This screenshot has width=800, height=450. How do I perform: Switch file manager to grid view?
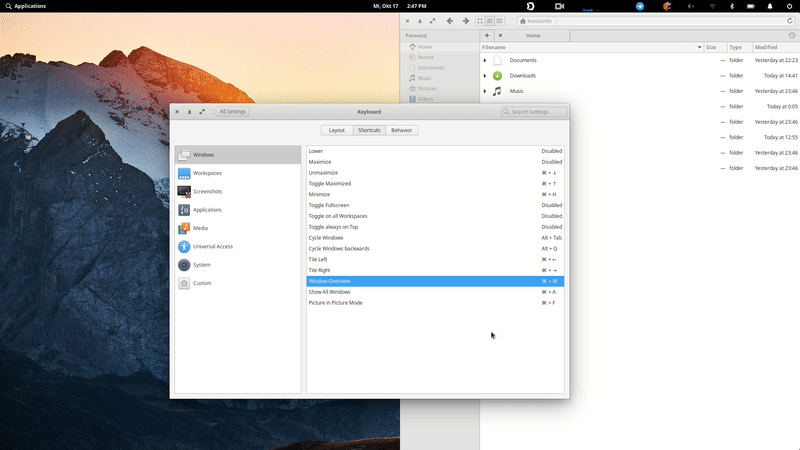[x=480, y=21]
